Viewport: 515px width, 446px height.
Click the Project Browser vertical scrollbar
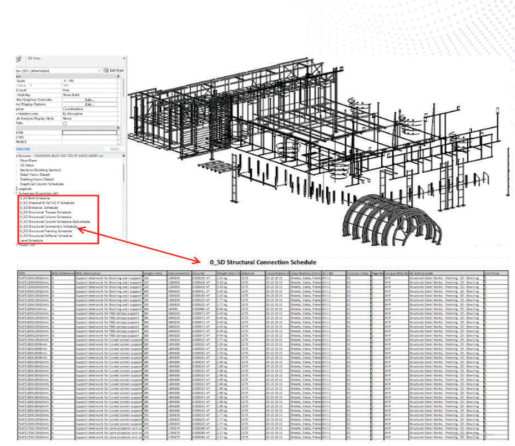click(x=124, y=173)
